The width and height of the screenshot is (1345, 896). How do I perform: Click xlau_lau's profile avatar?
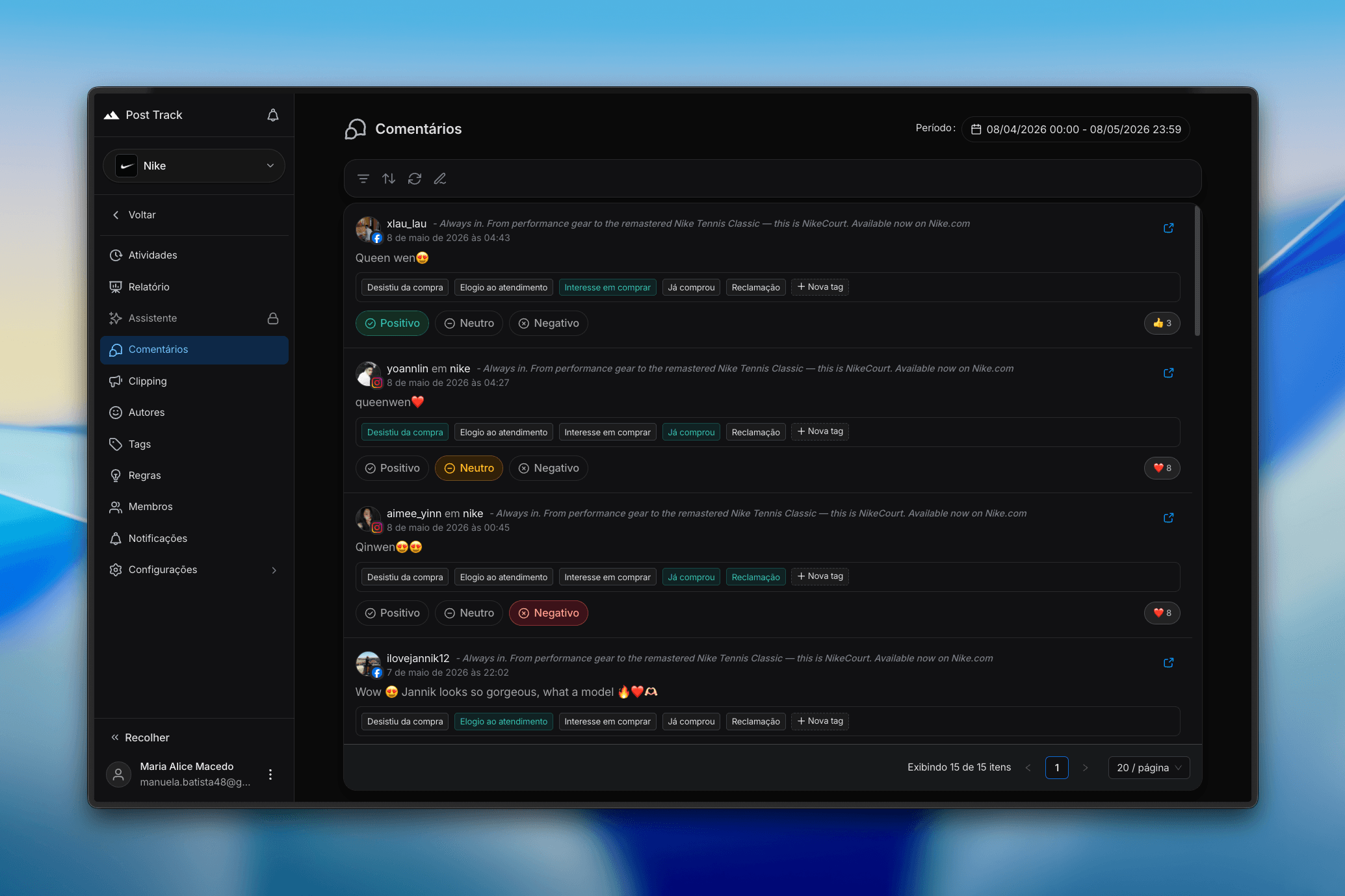(x=368, y=229)
